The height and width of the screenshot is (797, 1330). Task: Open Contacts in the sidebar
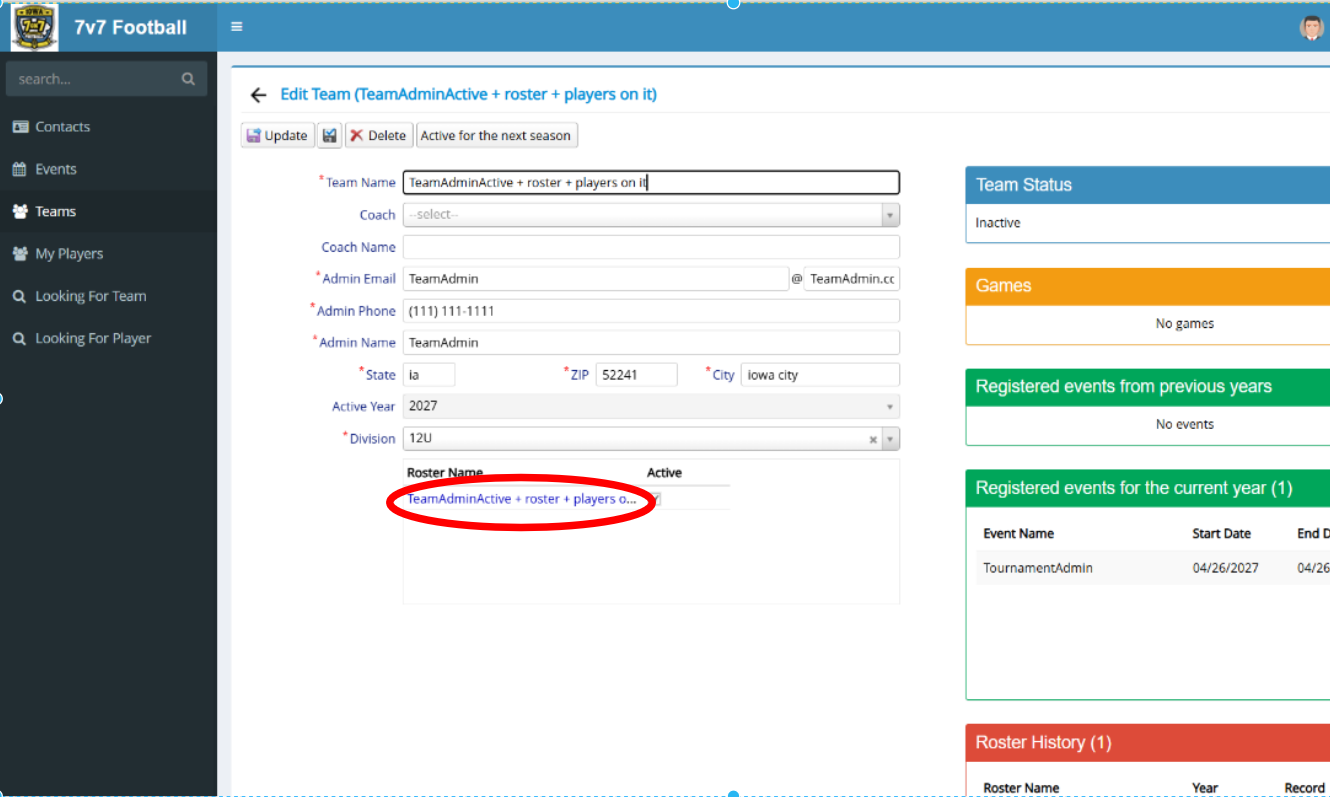coord(62,127)
